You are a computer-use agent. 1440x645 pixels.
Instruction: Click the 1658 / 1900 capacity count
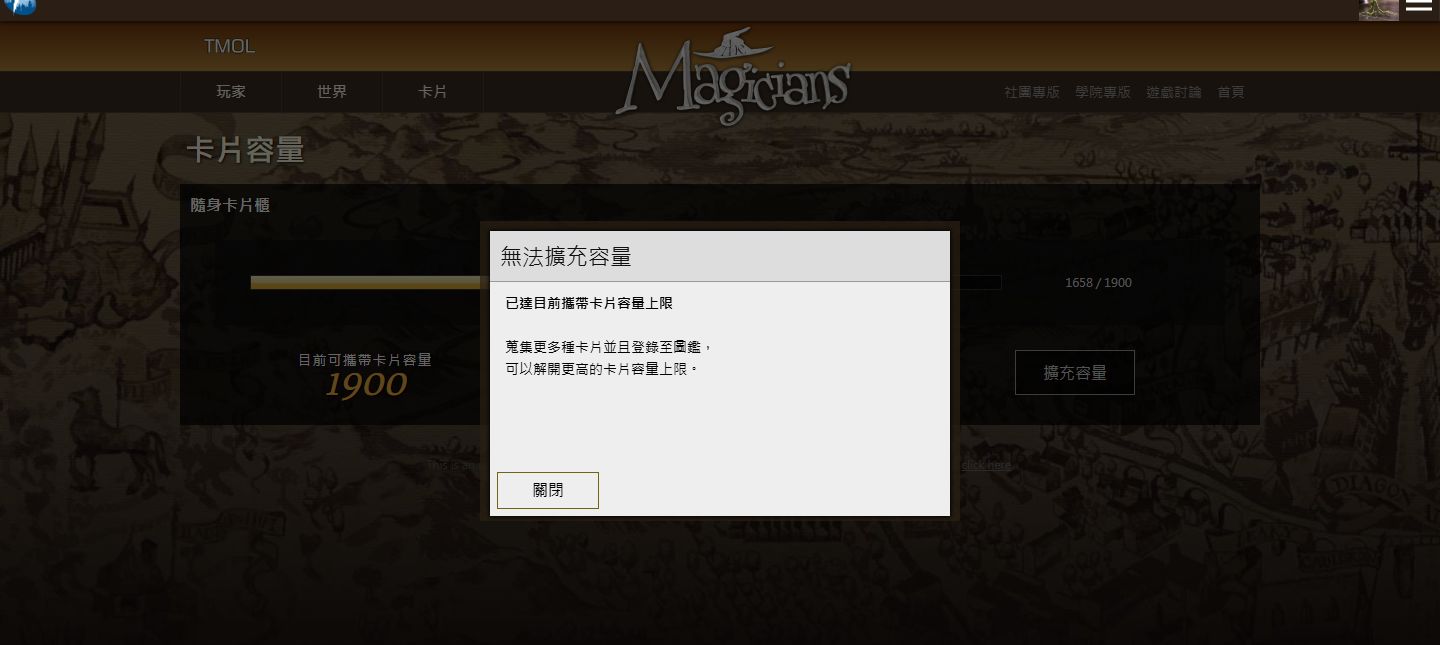(x=1098, y=283)
